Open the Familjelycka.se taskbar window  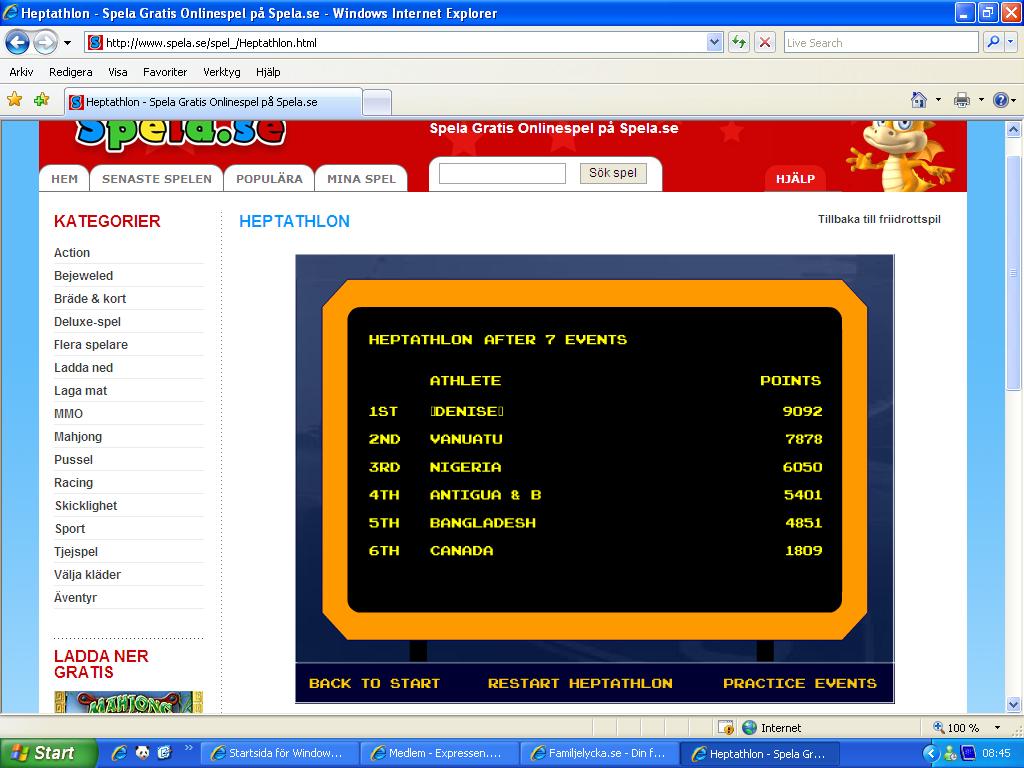(599, 753)
